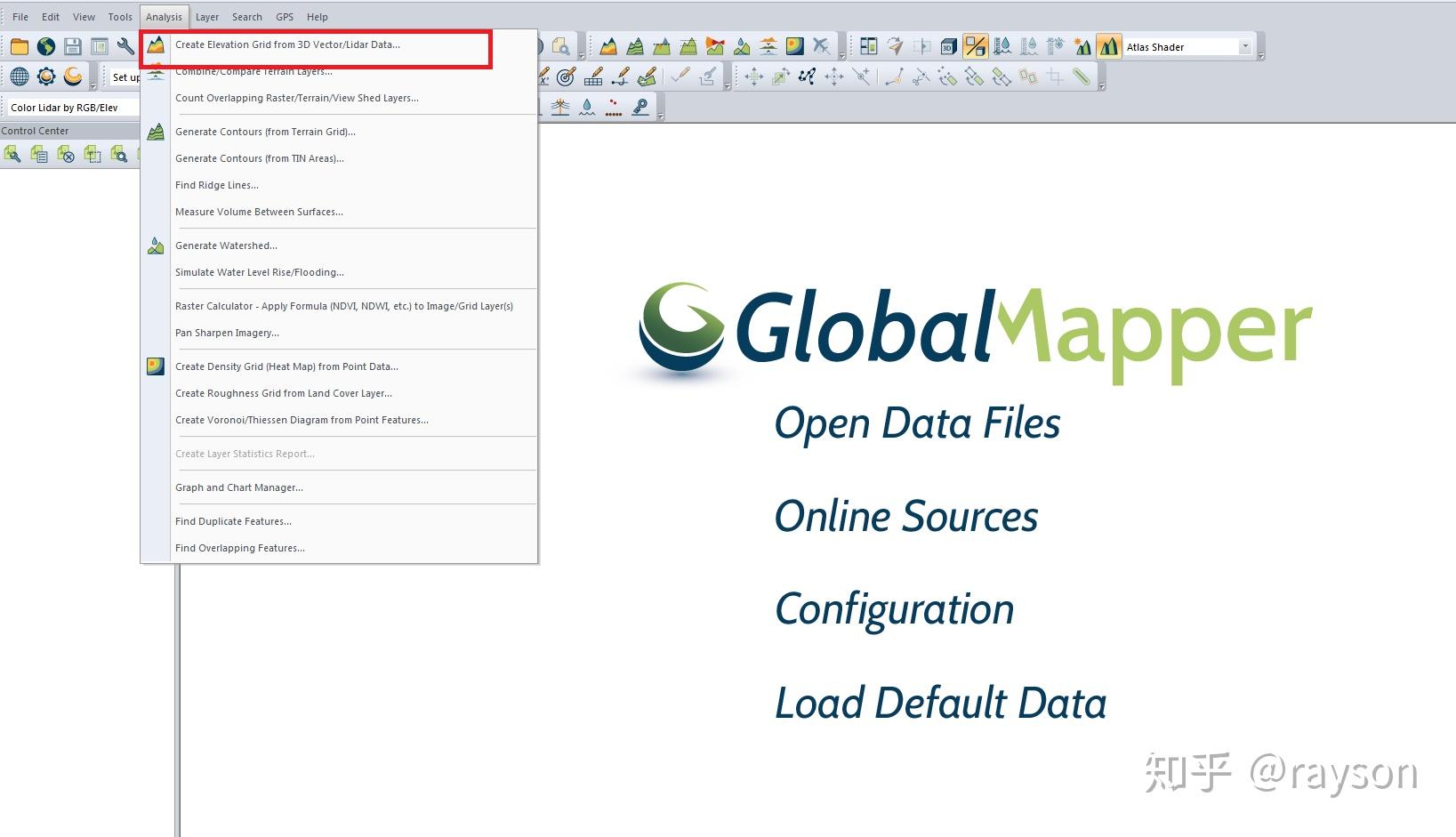This screenshot has width=1456, height=837.
Task: Click the layer options wrench icon in Control Center
Action: (12, 155)
